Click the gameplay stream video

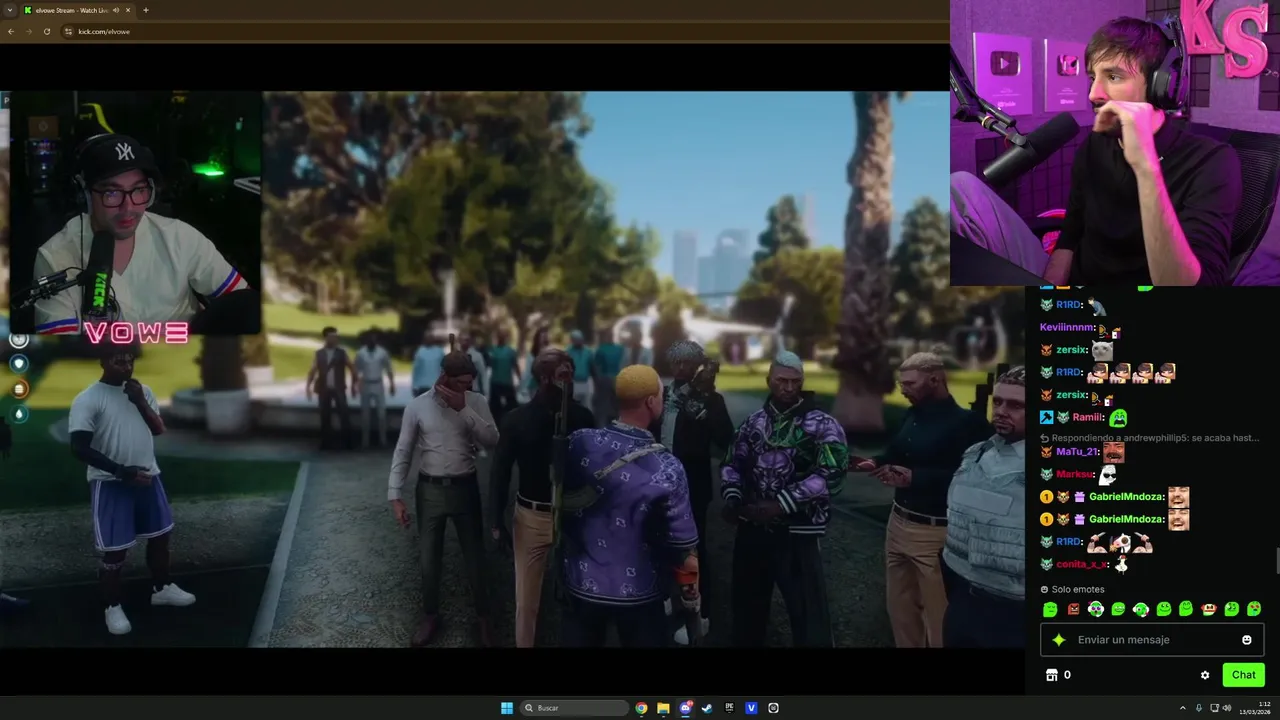(x=512, y=370)
